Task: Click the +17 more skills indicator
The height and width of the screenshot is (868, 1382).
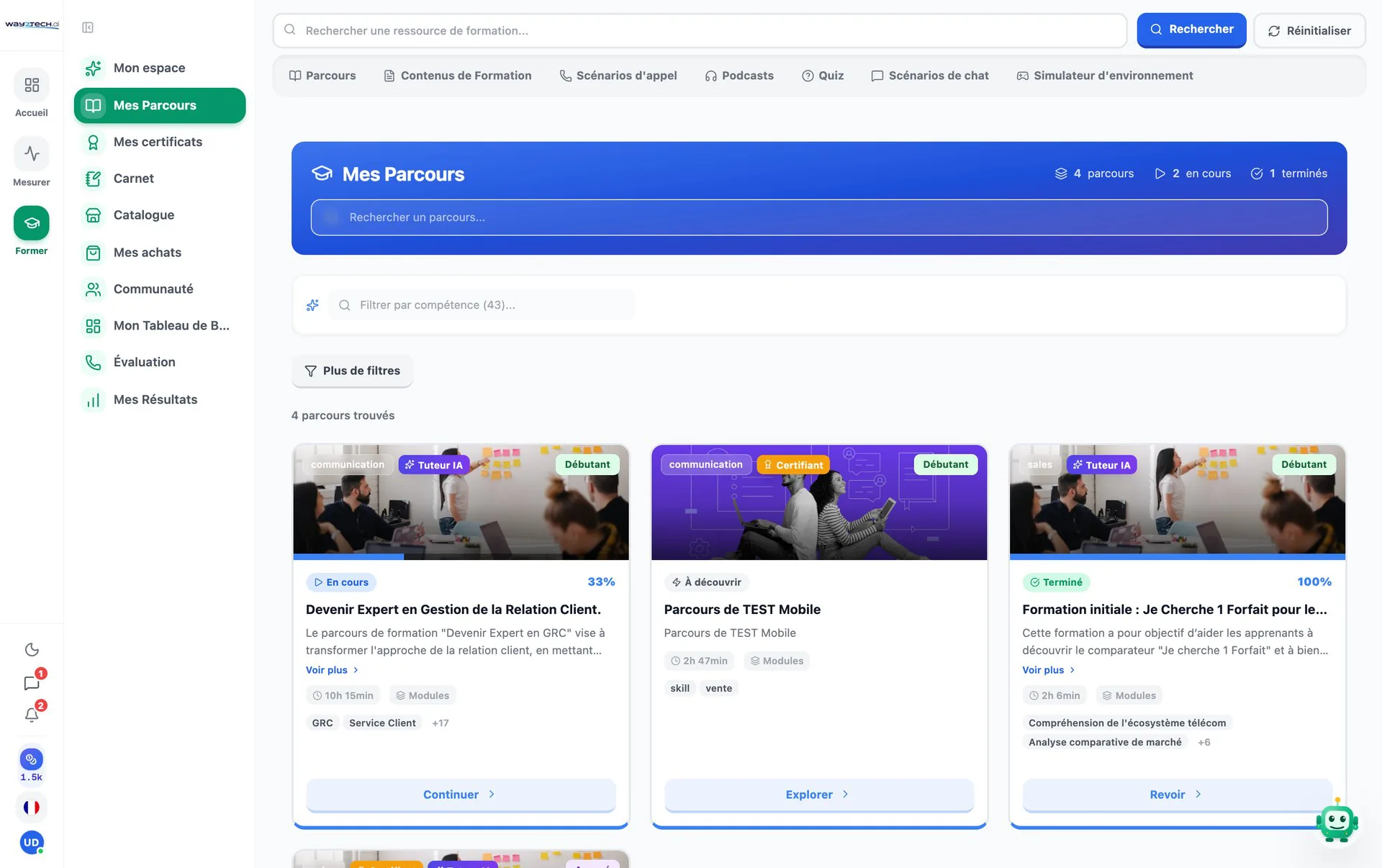Action: click(x=441, y=723)
